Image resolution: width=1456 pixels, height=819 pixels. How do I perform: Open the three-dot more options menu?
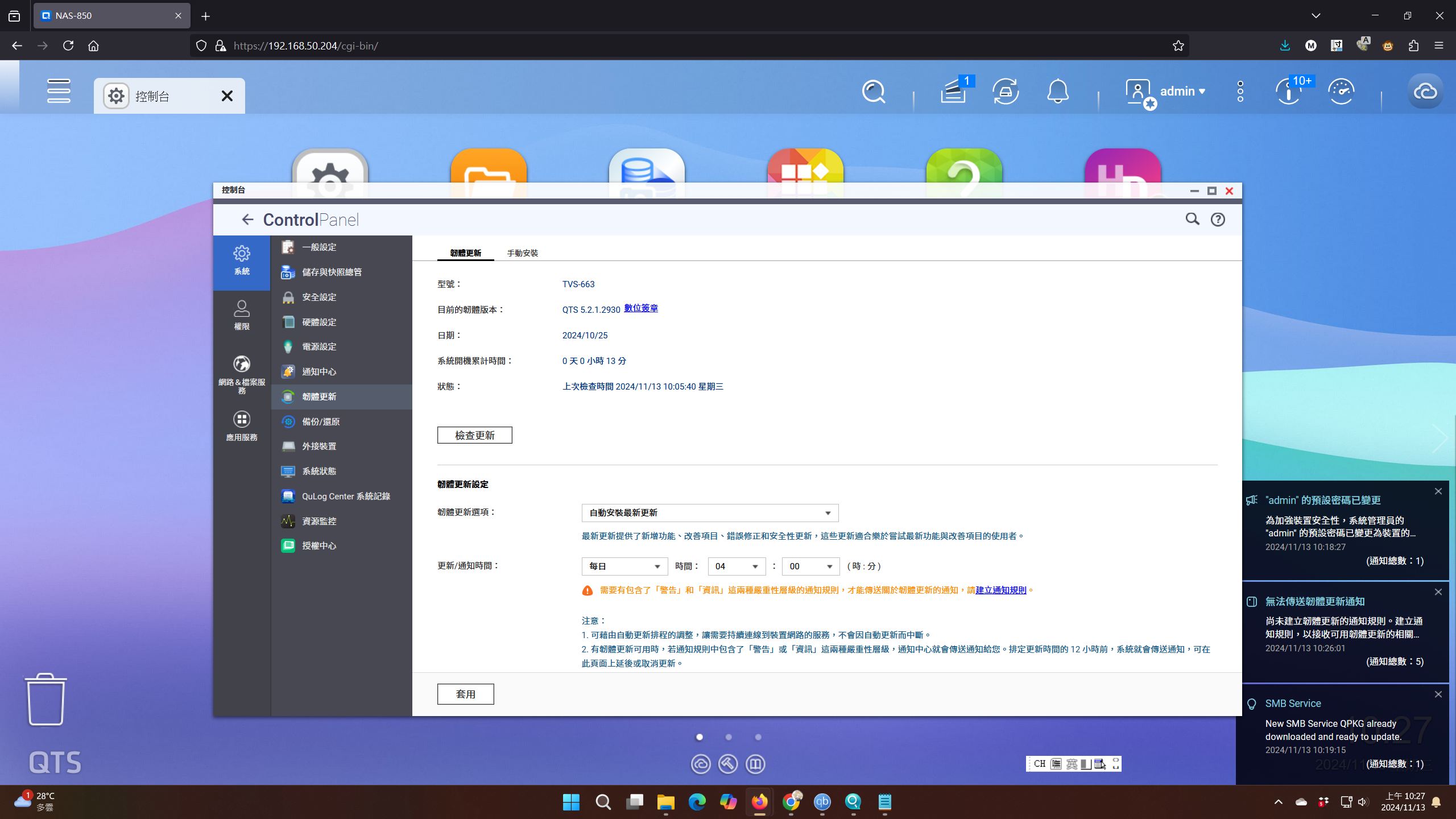tap(1240, 92)
